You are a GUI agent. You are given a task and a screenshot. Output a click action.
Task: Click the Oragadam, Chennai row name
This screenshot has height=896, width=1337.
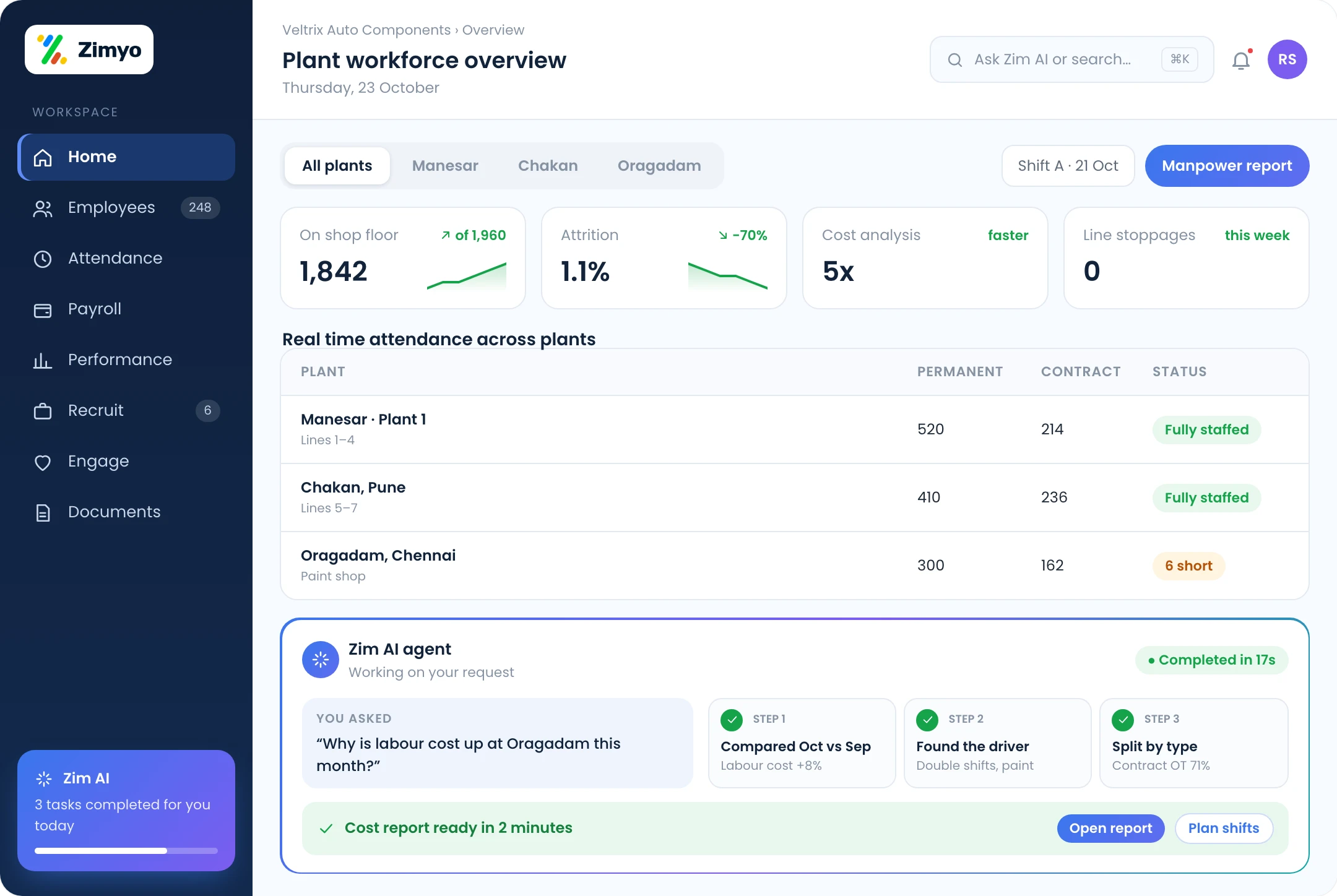pos(378,556)
